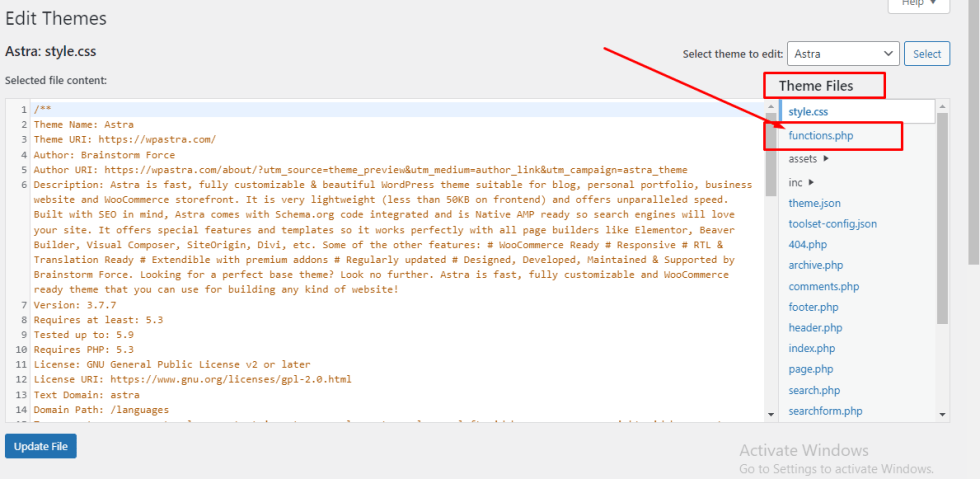
Task: Open archive.php template file
Action: (816, 265)
